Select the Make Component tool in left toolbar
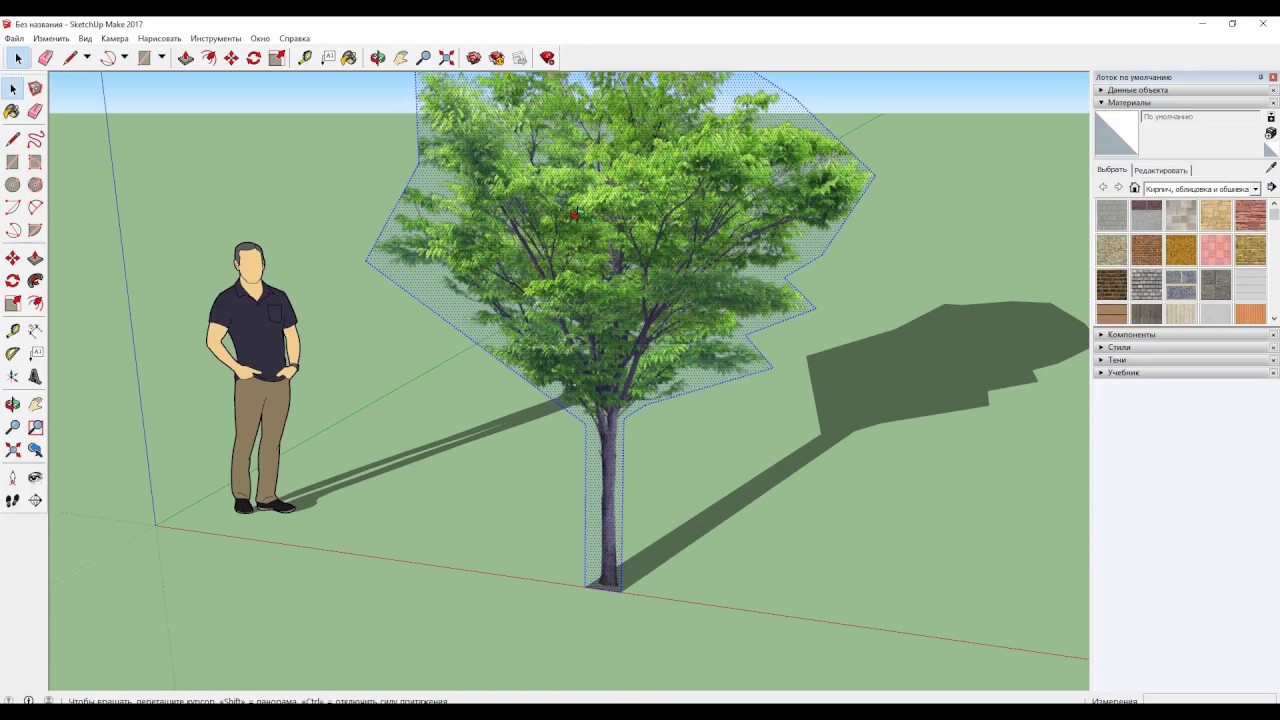The height and width of the screenshot is (720, 1280). coord(35,89)
